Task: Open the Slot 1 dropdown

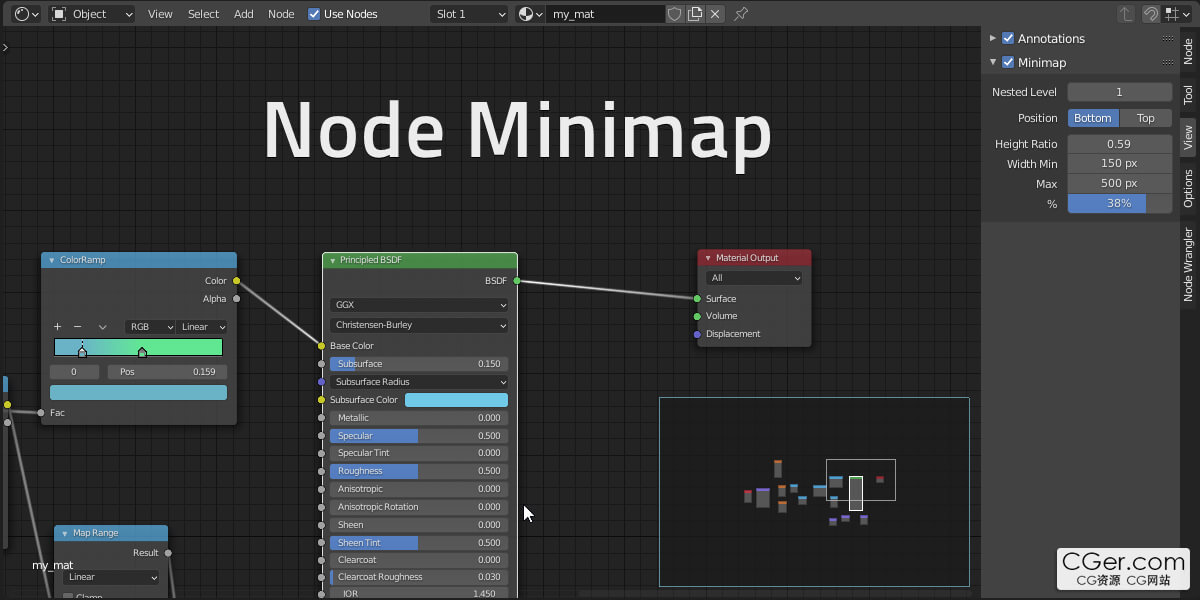Action: coord(469,14)
